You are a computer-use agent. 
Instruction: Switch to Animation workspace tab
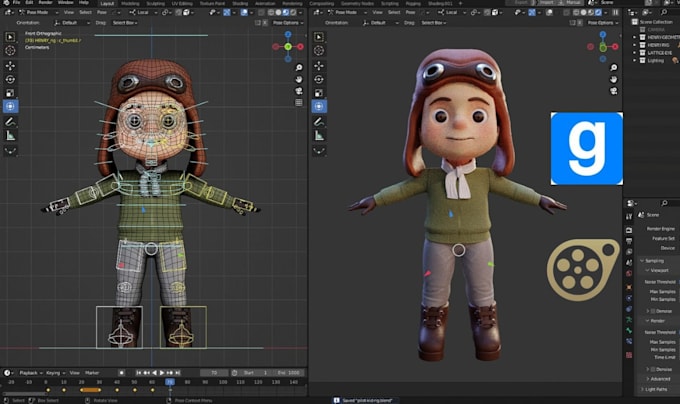coord(265,3)
